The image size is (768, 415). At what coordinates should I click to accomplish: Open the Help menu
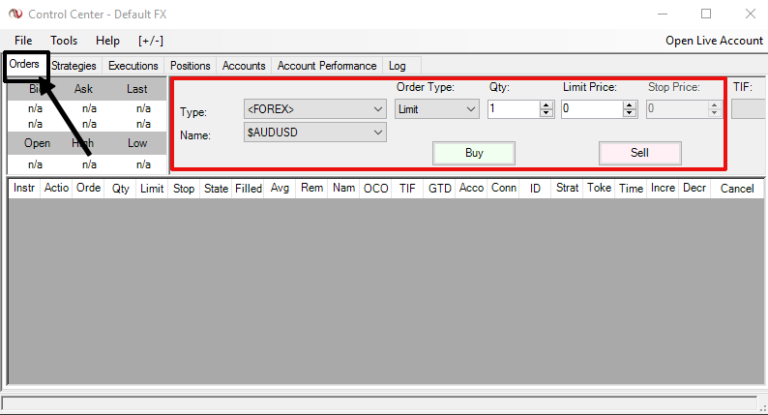(107, 41)
